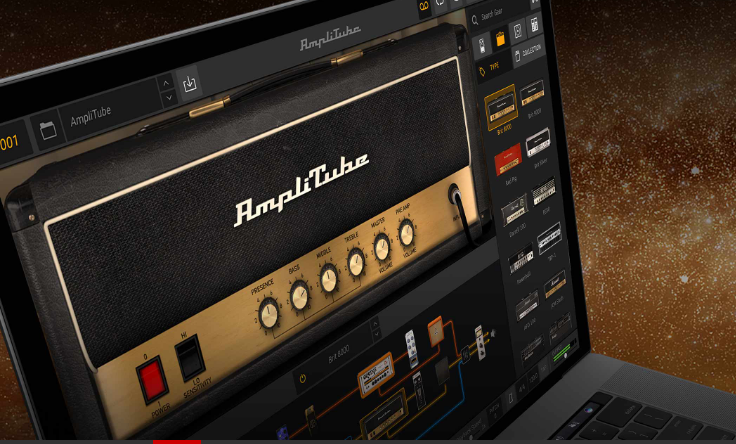Image resolution: width=736 pixels, height=444 pixels.
Task: Click the PRE AMP VOLUME knob
Action: (x=406, y=233)
